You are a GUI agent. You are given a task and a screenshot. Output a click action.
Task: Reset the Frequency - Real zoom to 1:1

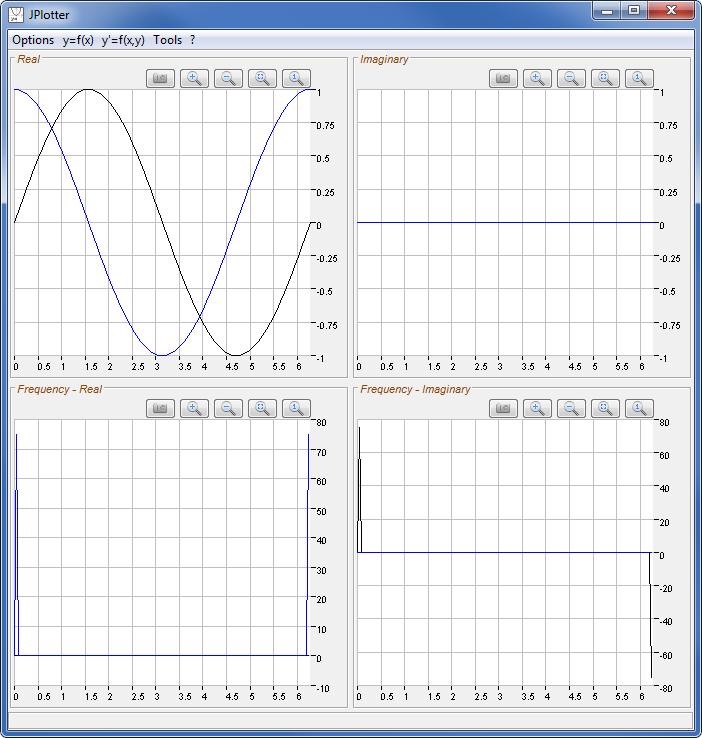[x=297, y=407]
